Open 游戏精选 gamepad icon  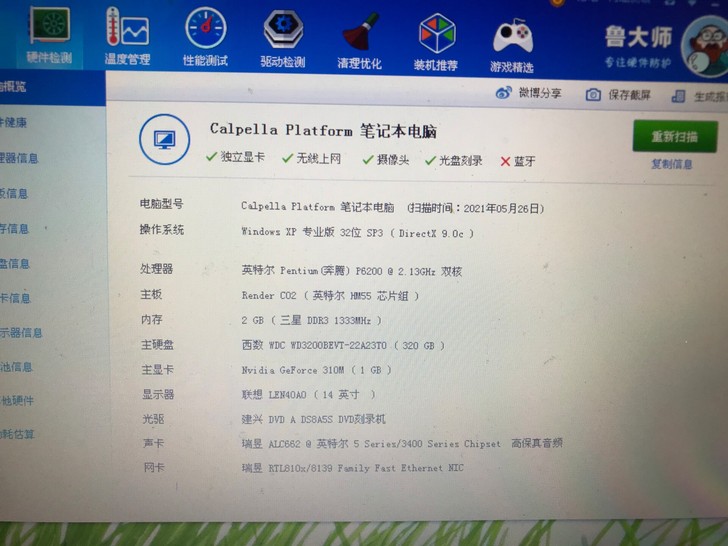(x=513, y=36)
